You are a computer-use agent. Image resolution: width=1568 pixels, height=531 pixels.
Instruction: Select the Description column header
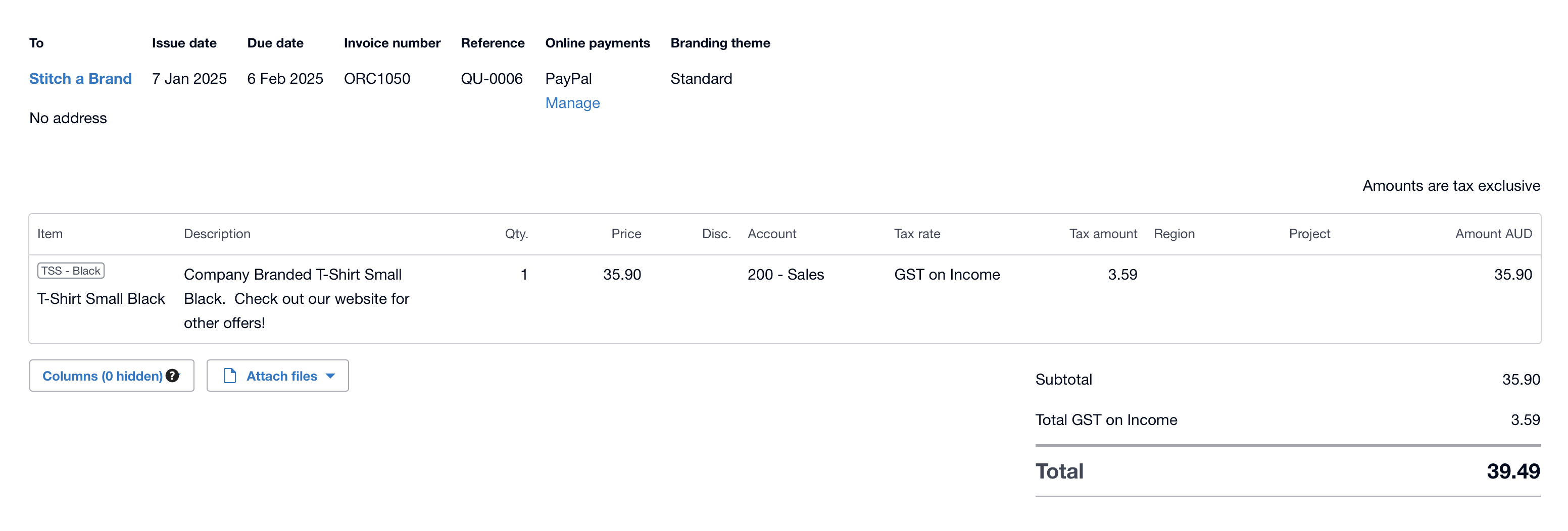point(217,234)
